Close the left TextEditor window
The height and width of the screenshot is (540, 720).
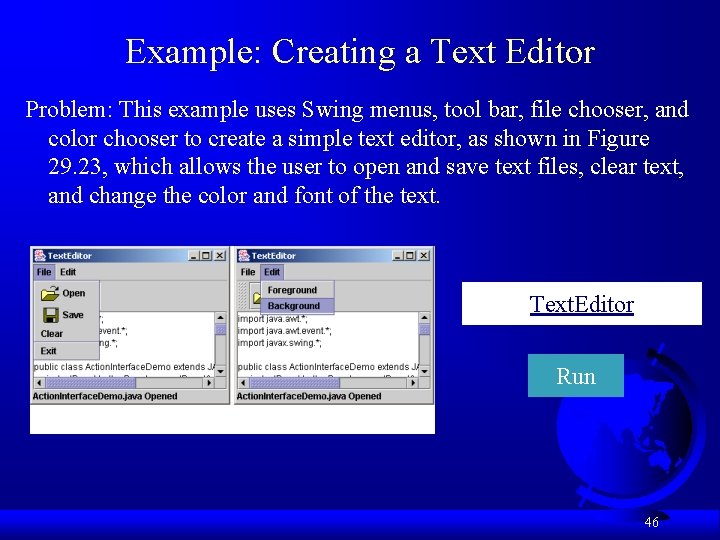click(220, 256)
